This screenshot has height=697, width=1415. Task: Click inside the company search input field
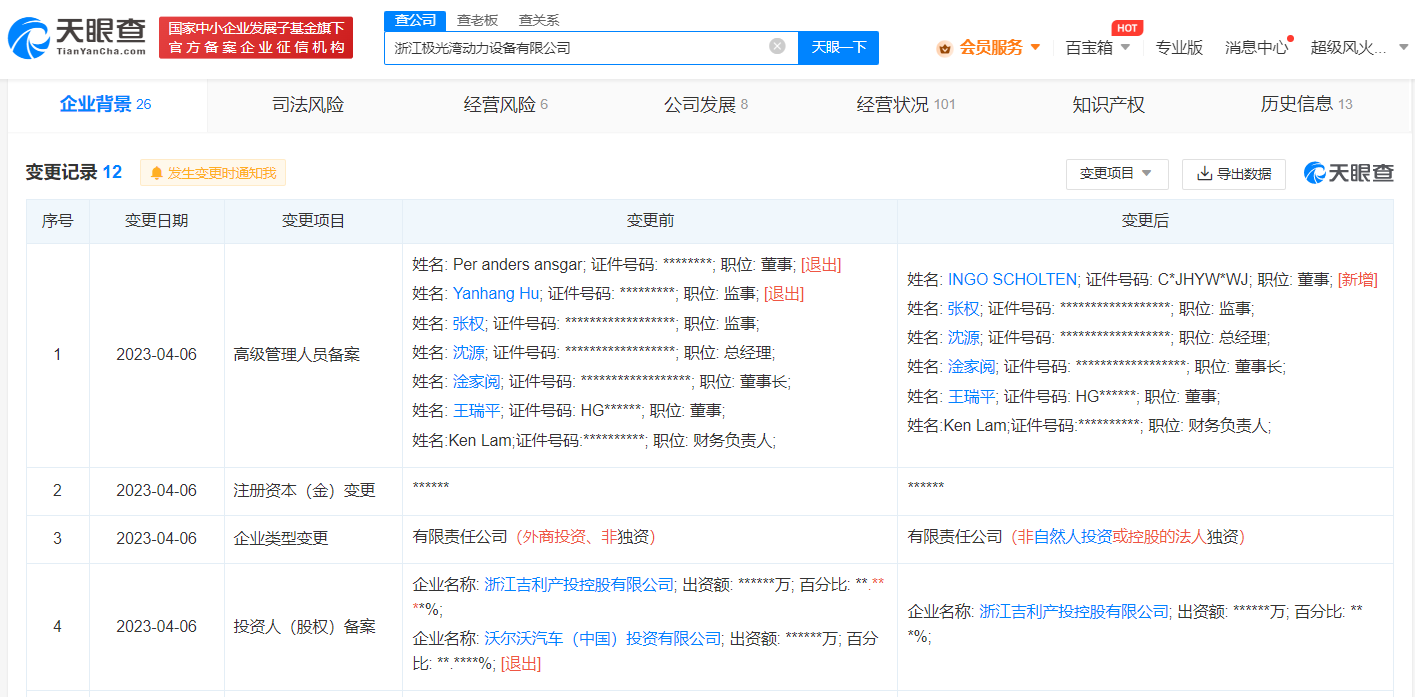pos(580,47)
